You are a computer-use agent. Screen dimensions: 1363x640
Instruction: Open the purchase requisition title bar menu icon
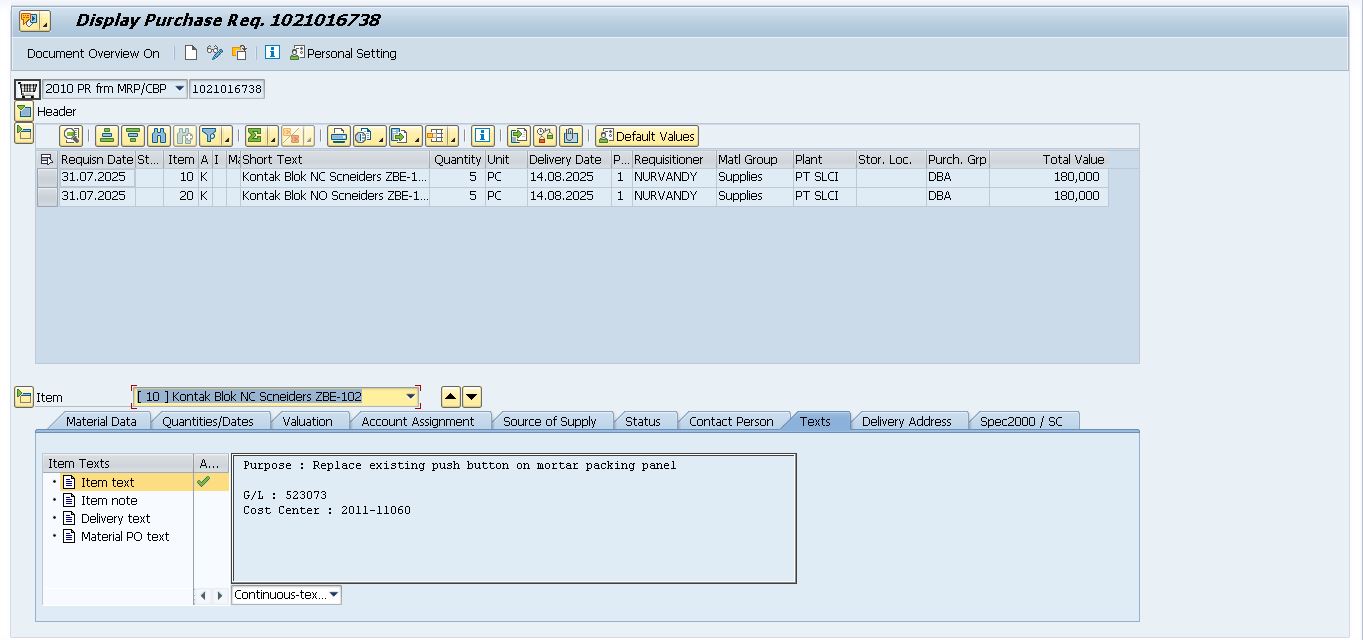coord(34,20)
